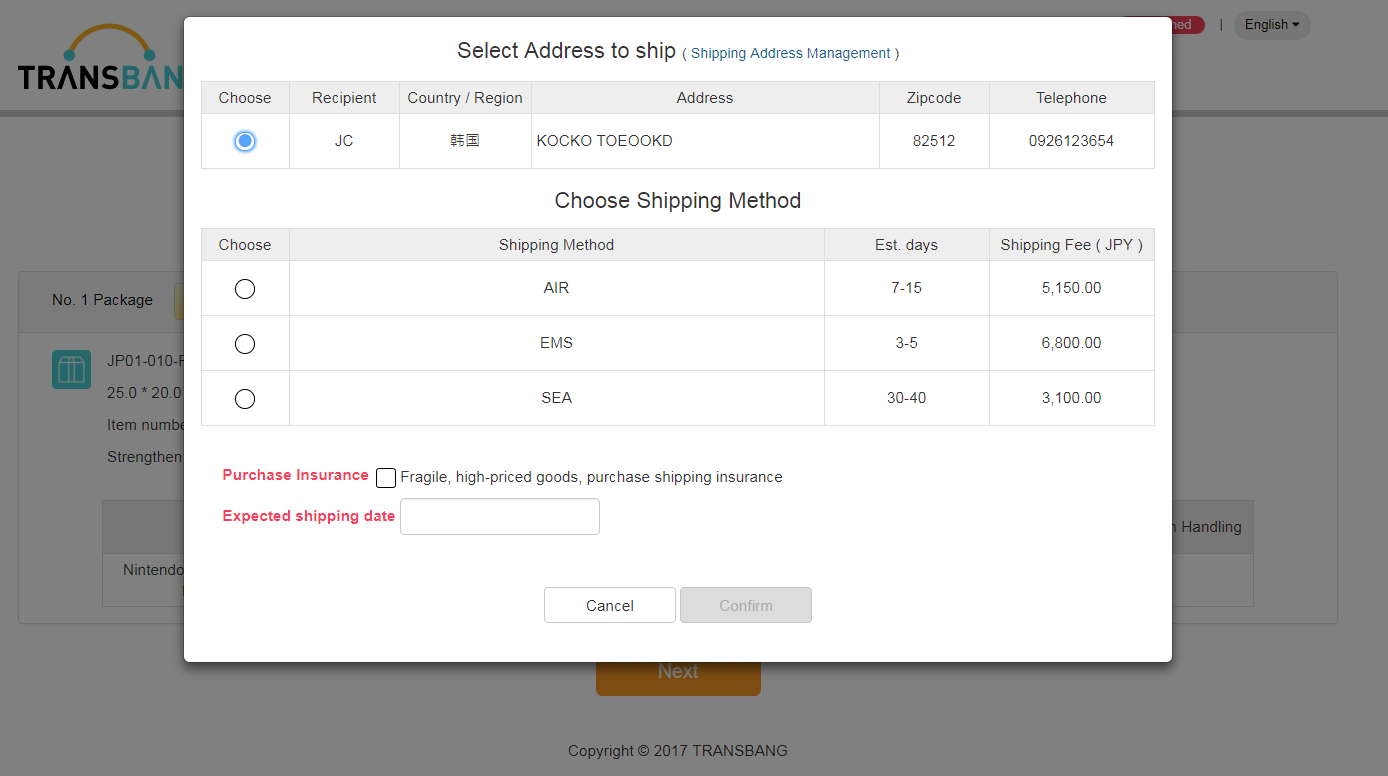Choose the EMS shipping method radio button
The height and width of the screenshot is (776, 1388).
(245, 344)
